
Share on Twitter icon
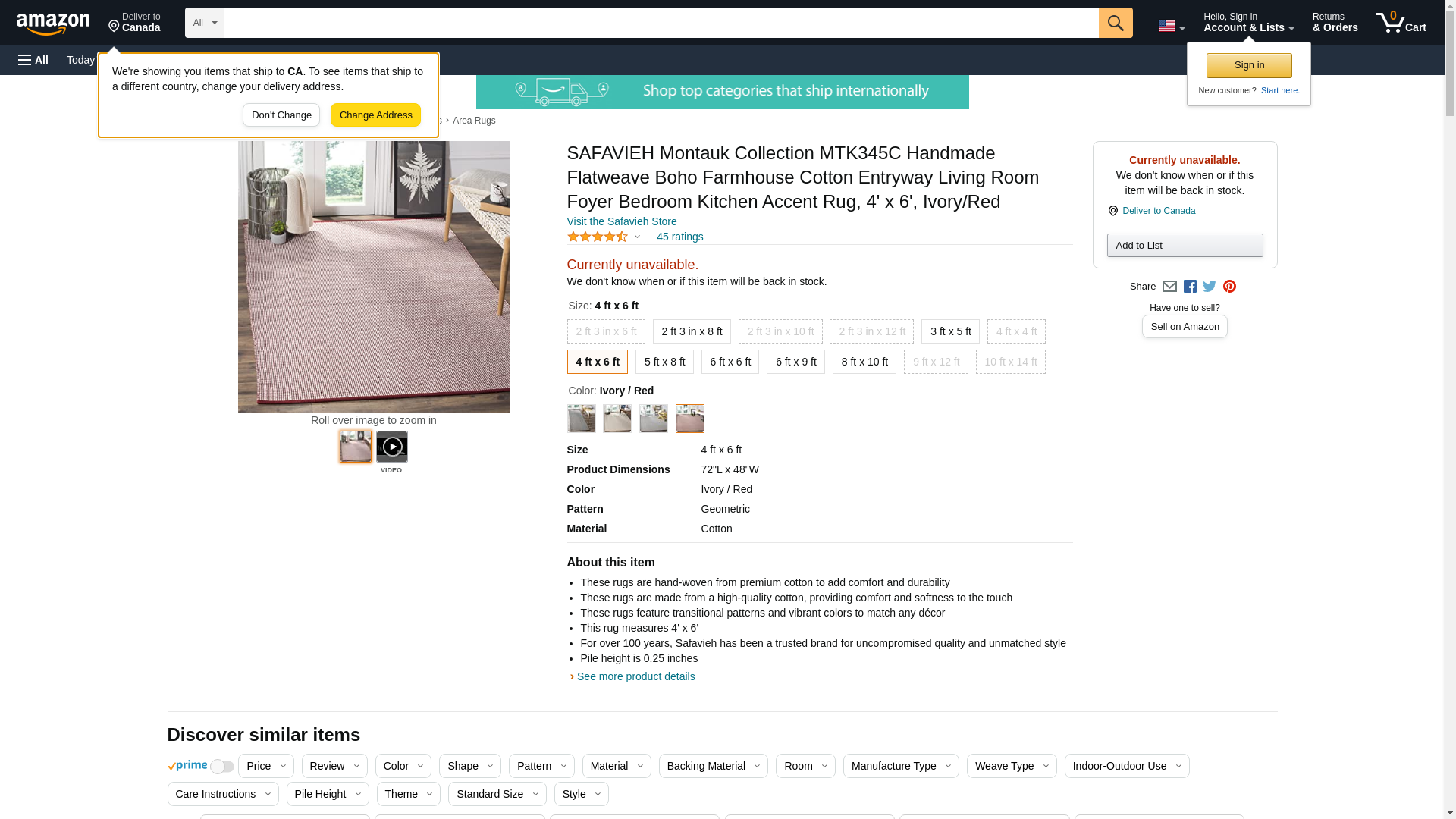[1210, 287]
